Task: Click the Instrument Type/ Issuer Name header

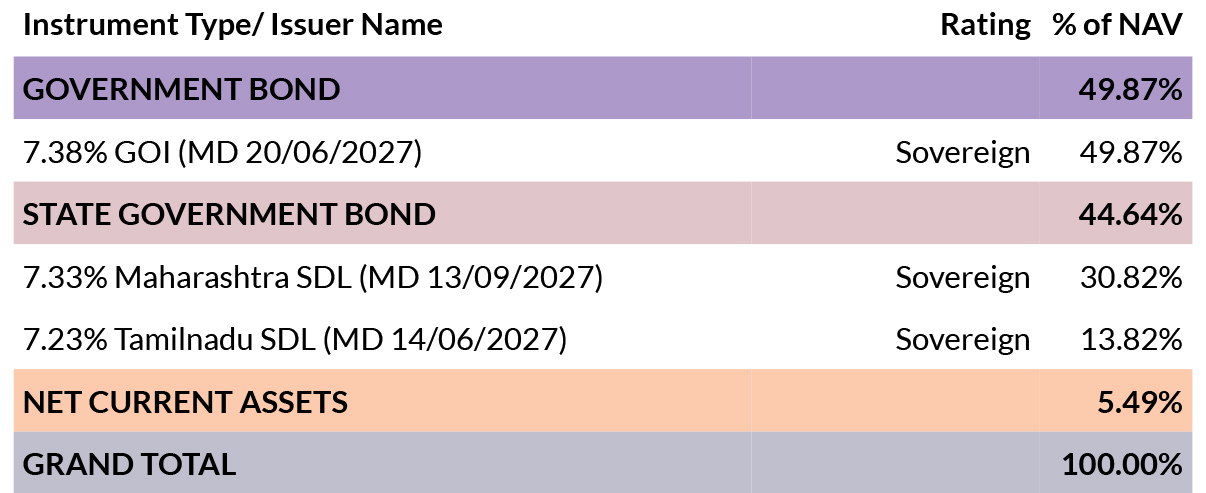Action: 232,26
